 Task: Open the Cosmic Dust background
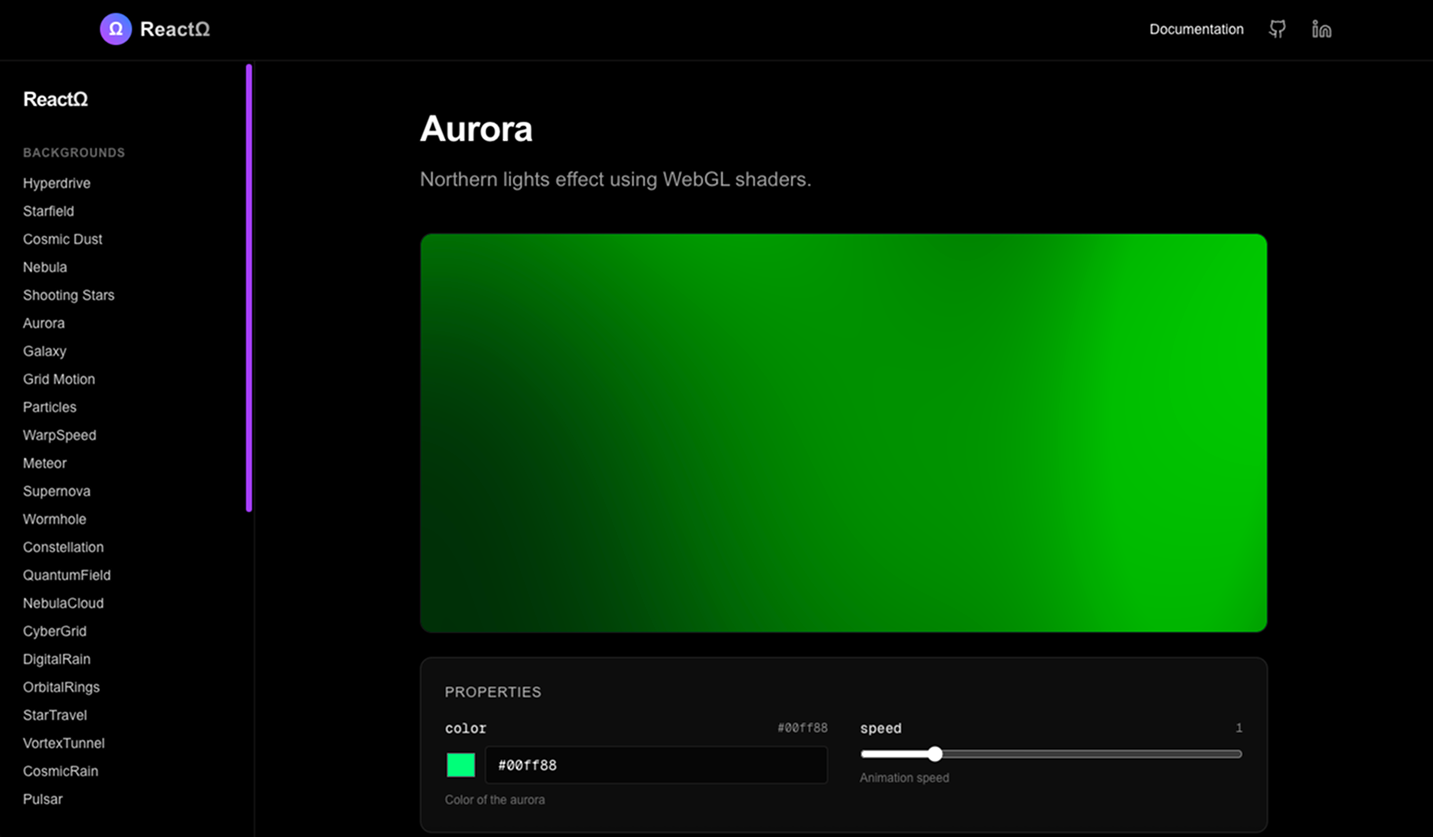62,239
